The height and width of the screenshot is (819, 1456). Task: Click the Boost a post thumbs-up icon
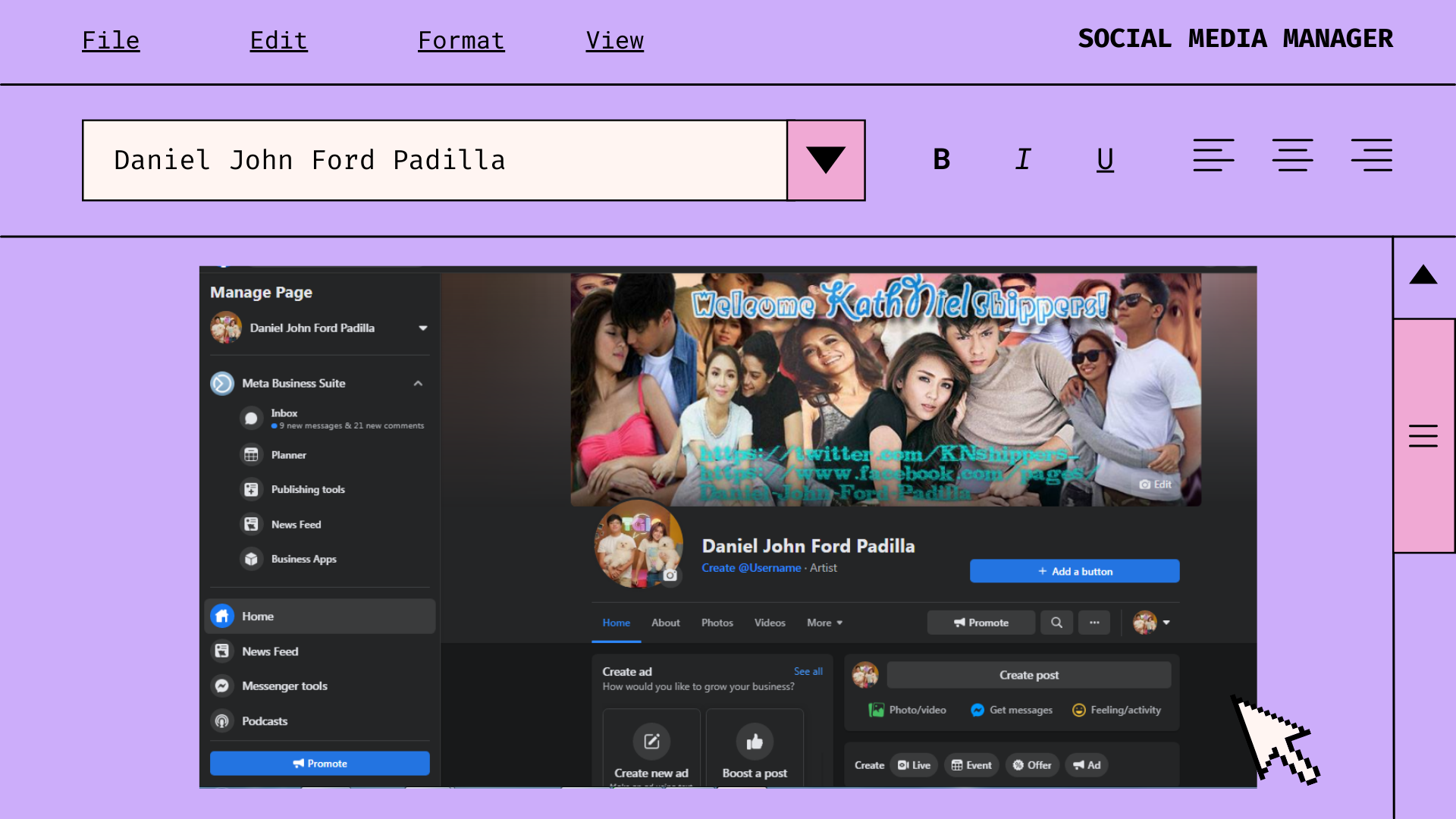755,742
